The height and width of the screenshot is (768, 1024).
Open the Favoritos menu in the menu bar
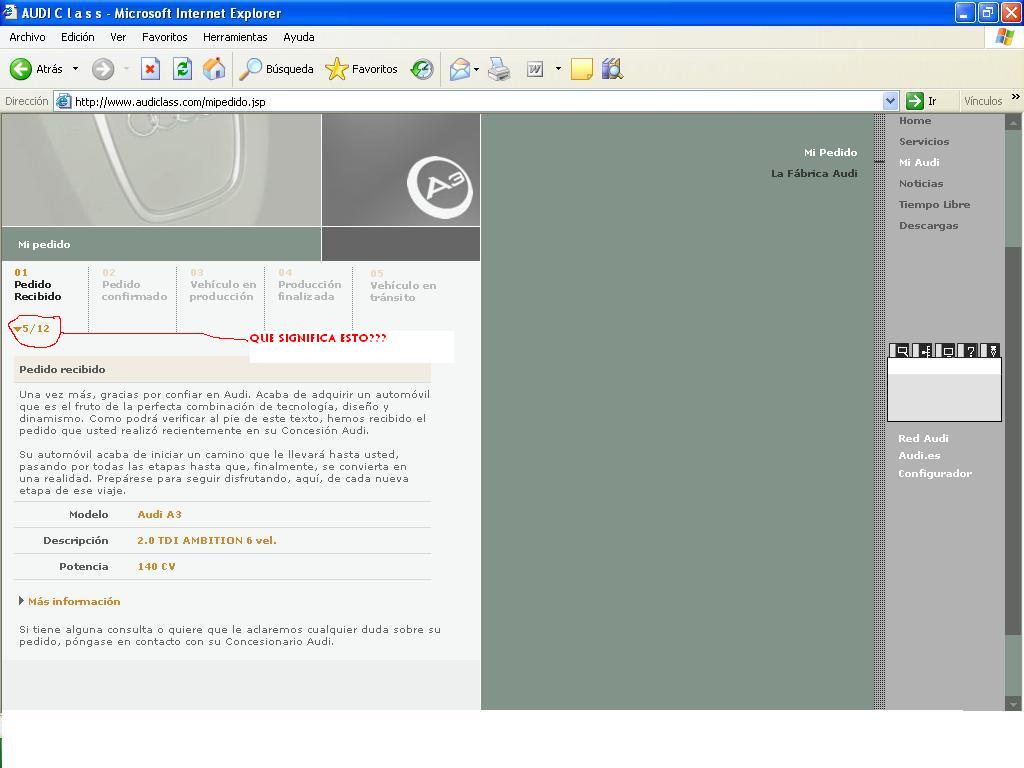coord(165,37)
